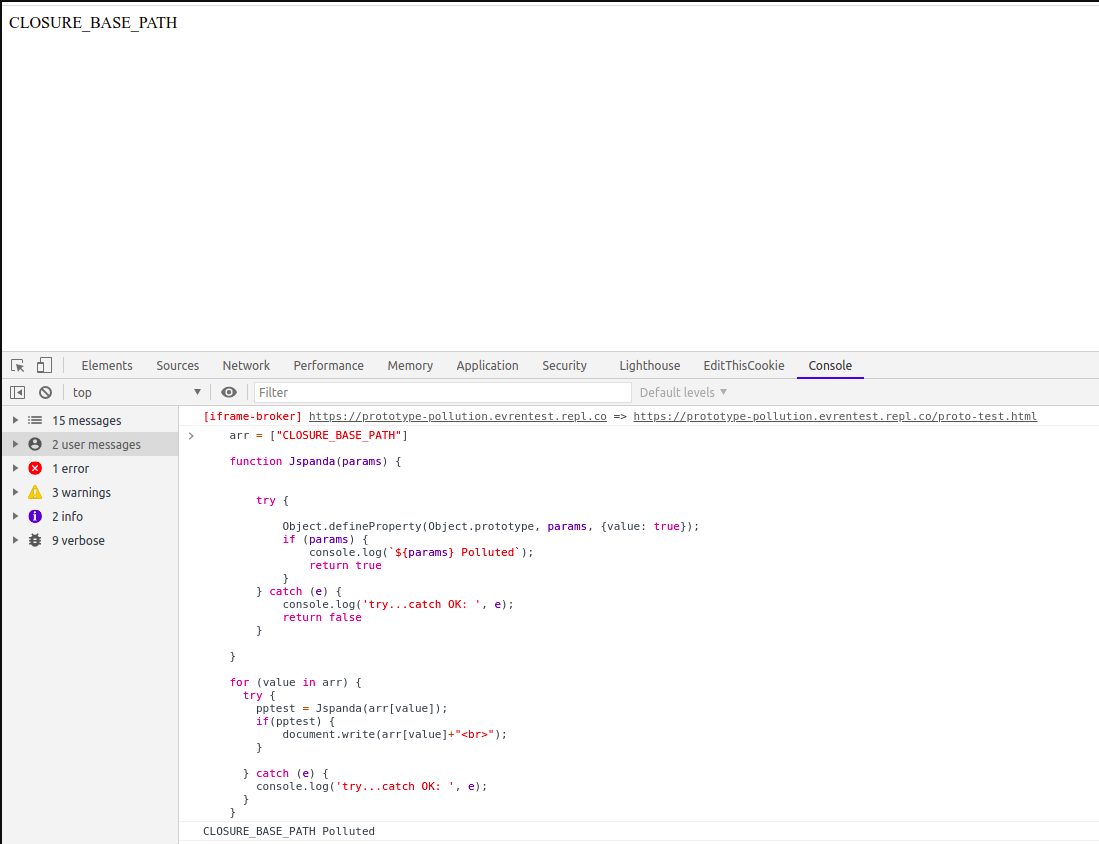Select the red error icon entry

[x=35, y=469]
